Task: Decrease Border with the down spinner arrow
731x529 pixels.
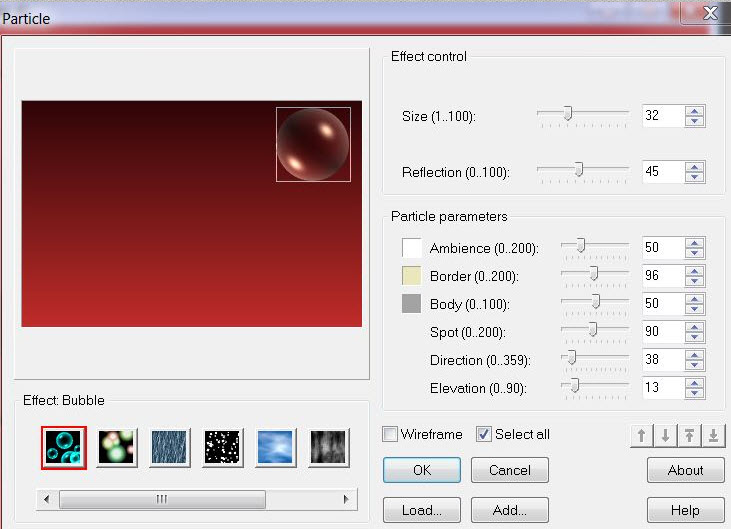Action: pos(695,281)
